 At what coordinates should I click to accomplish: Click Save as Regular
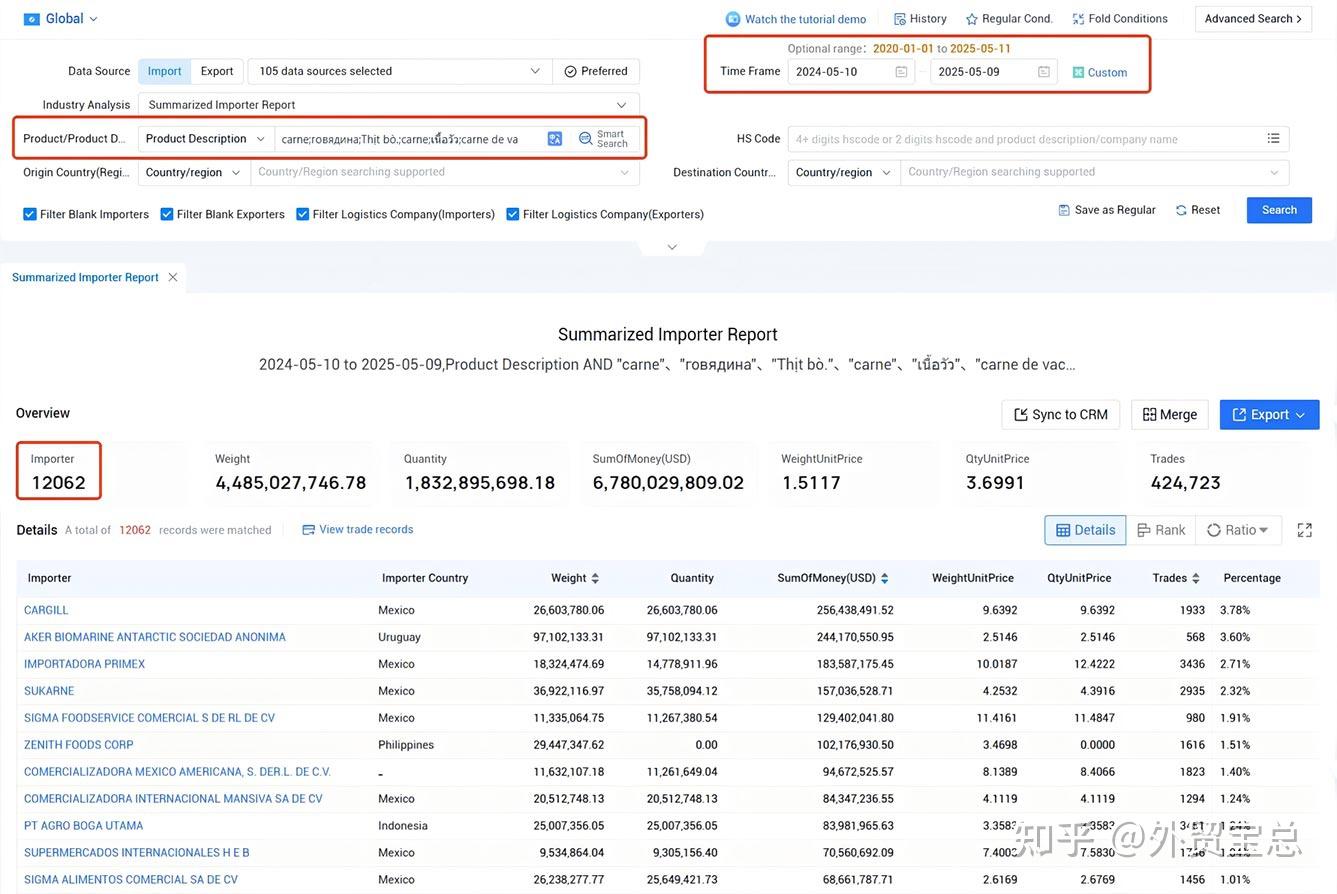tap(1107, 210)
